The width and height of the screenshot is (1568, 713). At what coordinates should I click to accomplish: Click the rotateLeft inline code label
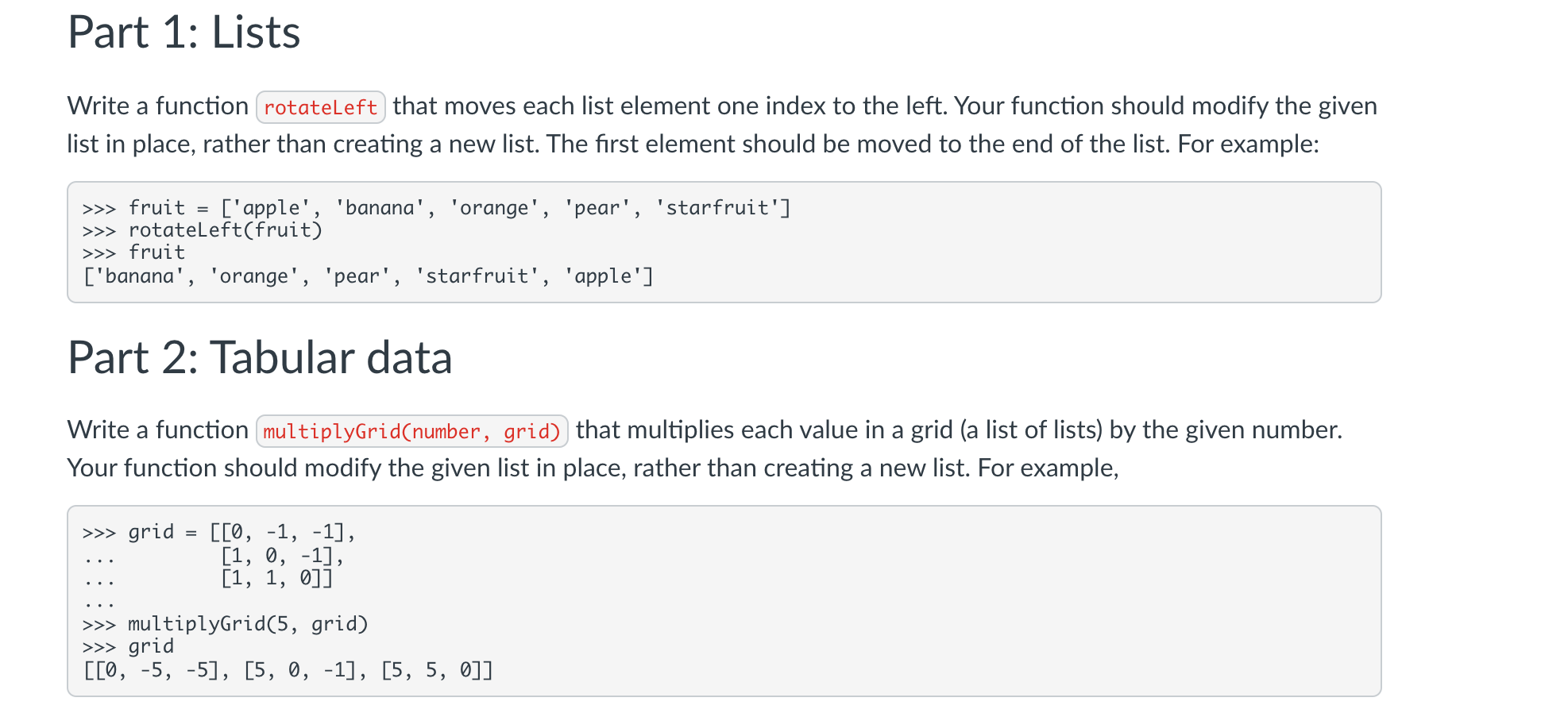tap(321, 107)
